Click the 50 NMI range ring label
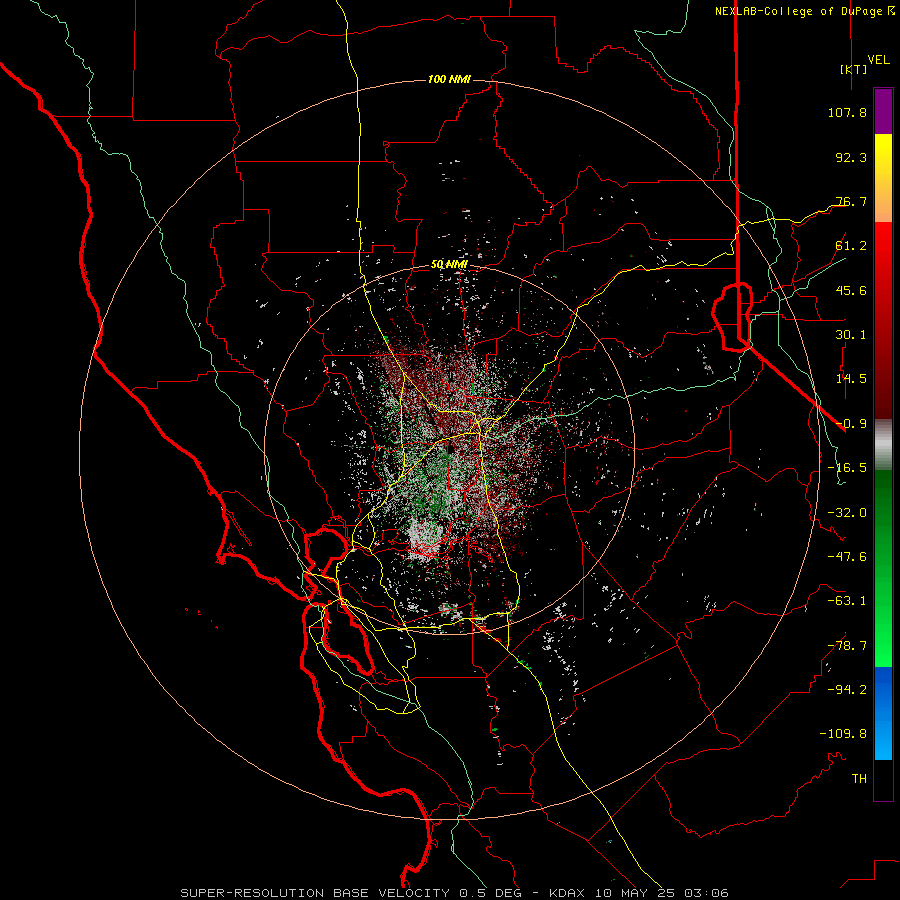 pyautogui.click(x=449, y=265)
